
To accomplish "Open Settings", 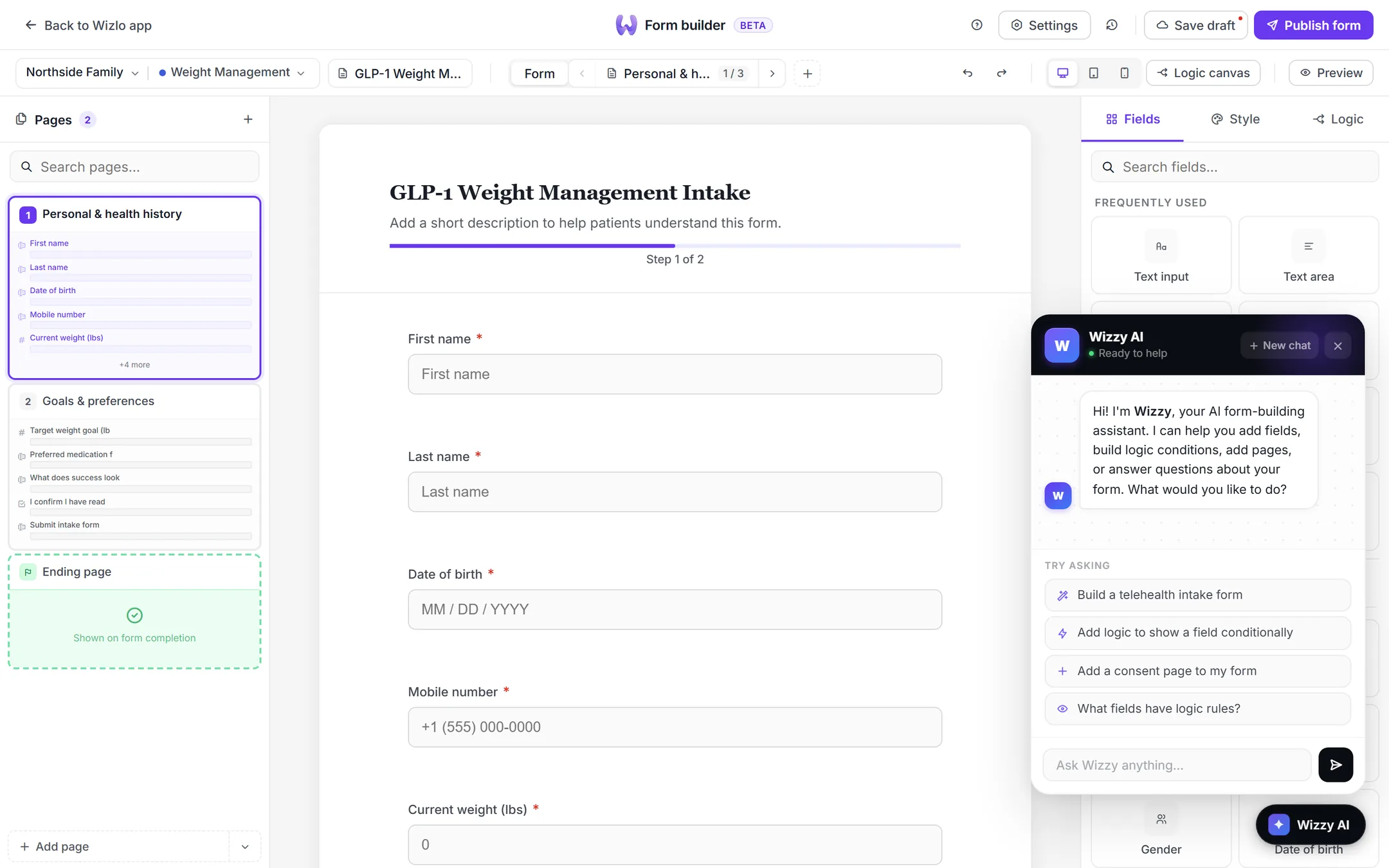I will pyautogui.click(x=1044, y=25).
